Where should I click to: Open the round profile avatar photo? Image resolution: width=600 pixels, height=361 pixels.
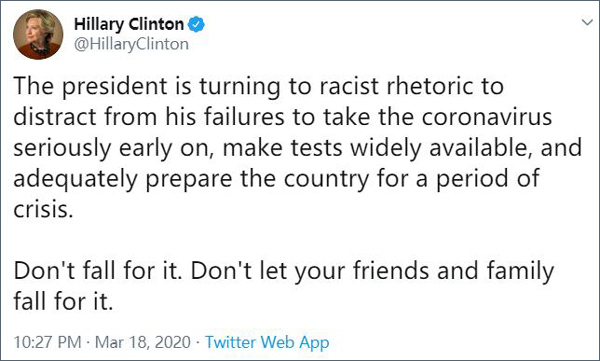point(38,34)
